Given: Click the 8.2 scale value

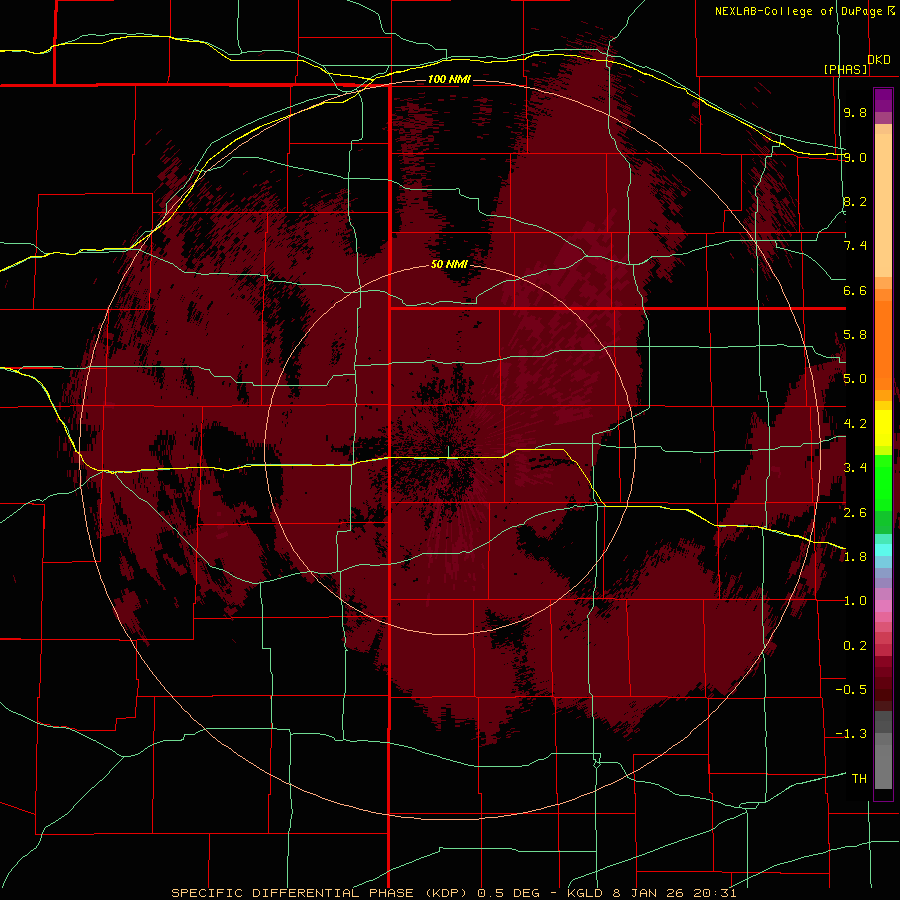Looking at the screenshot, I should [x=855, y=201].
